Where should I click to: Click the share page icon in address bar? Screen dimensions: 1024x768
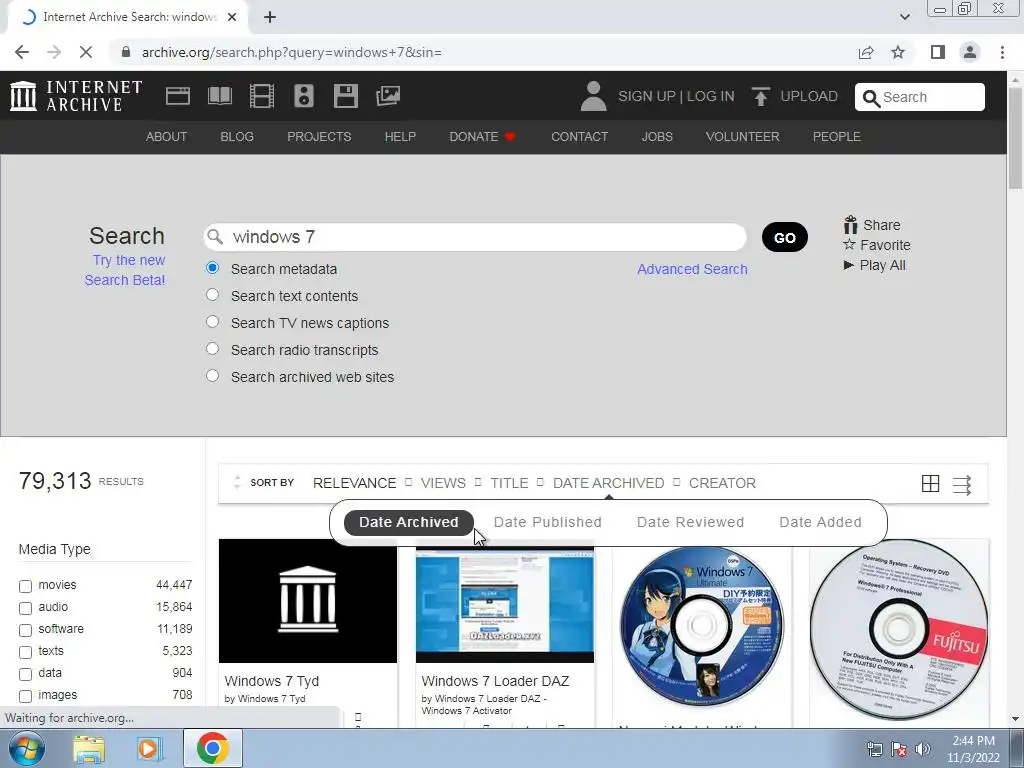[866, 52]
